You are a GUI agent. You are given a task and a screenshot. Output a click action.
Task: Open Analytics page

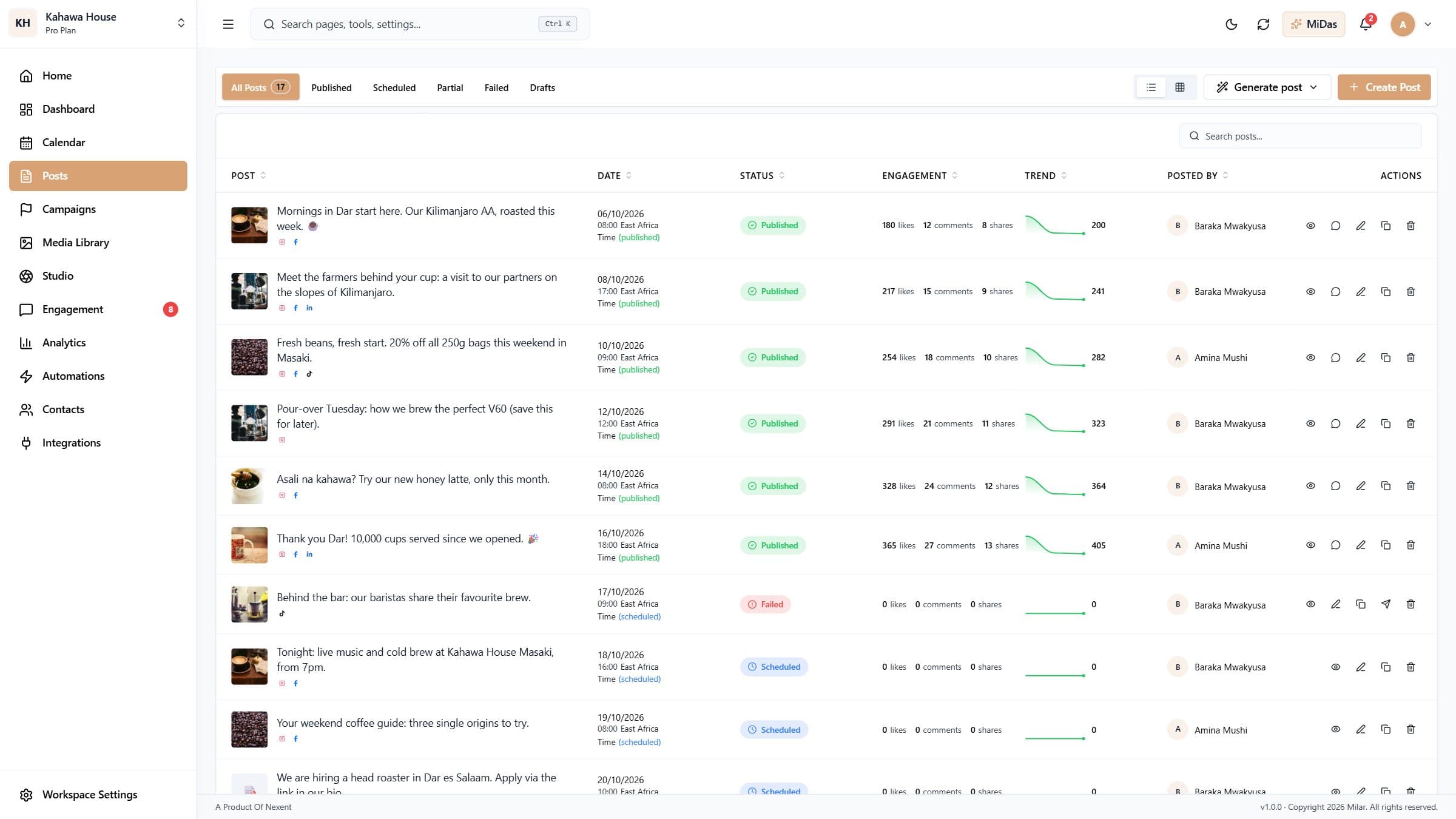click(98, 343)
